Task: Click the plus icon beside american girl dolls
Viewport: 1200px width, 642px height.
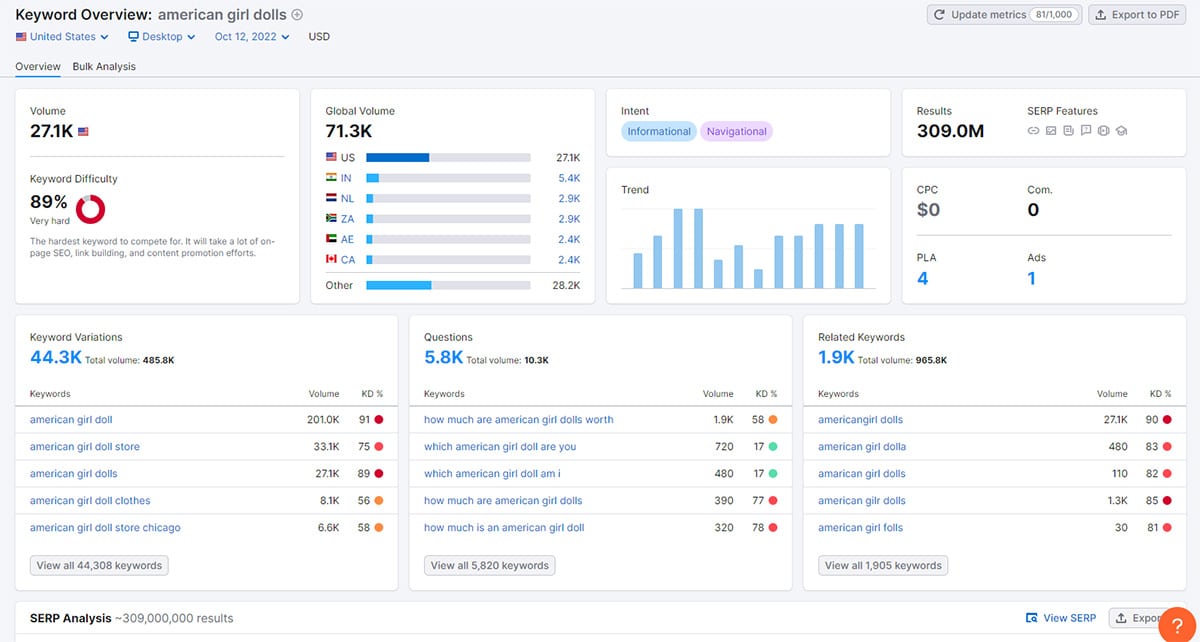Action: click(x=296, y=15)
